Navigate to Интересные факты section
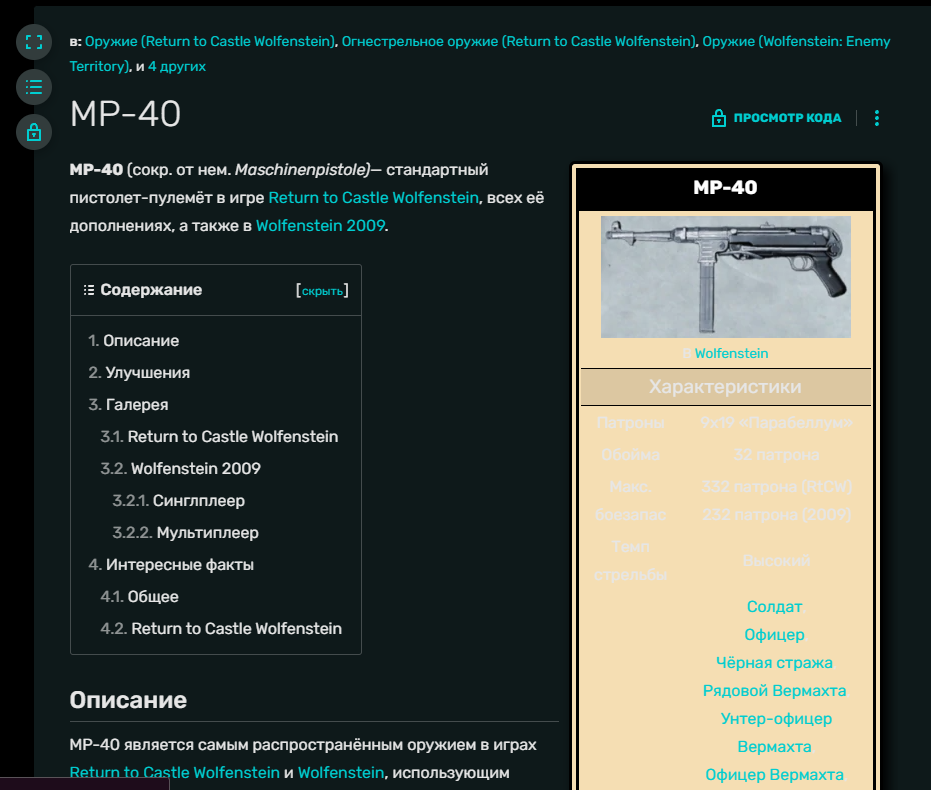The height and width of the screenshot is (790, 931). pos(179,565)
